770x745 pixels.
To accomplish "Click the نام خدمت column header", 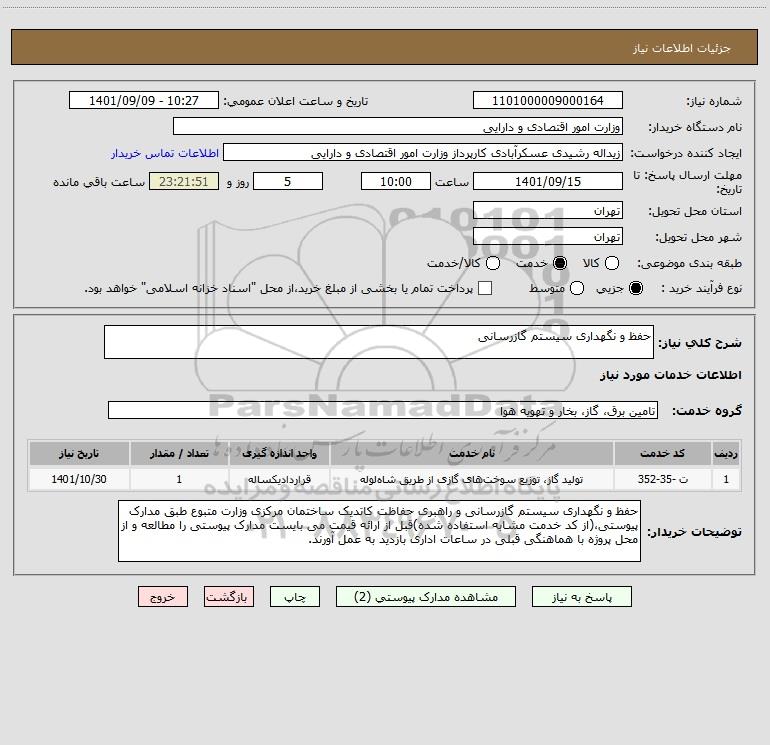I will pos(471,453).
